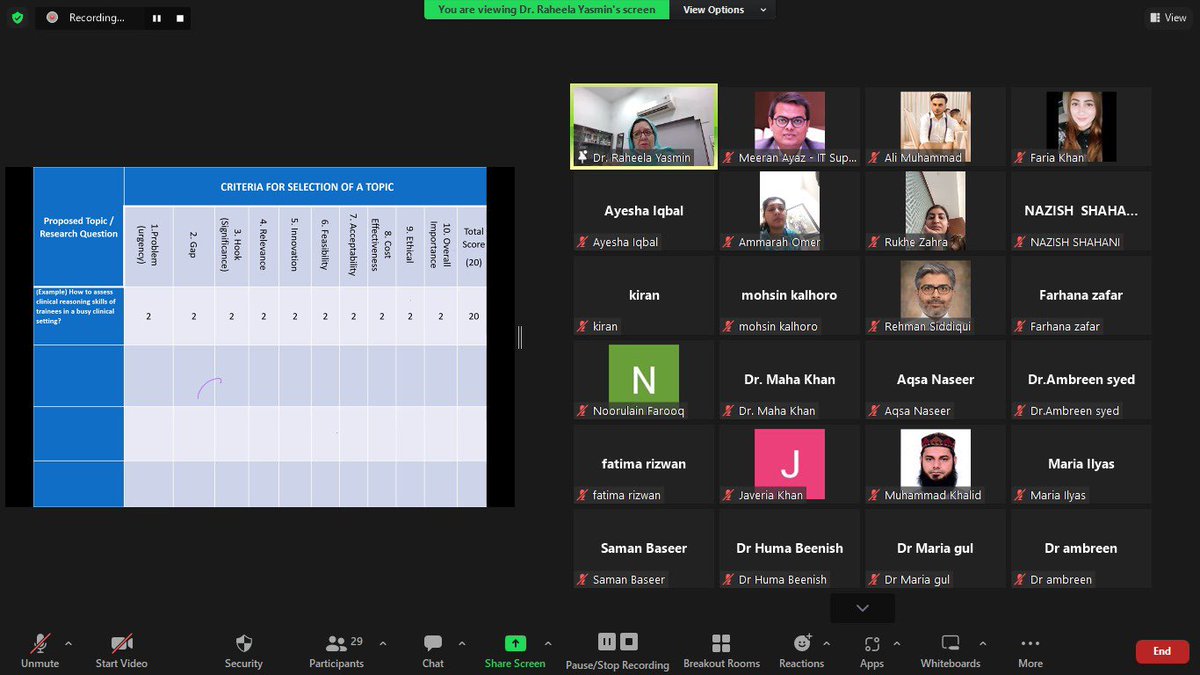Screen dimensions: 1200x675
Task: Click the green encryption shield icon
Action: [17, 17]
